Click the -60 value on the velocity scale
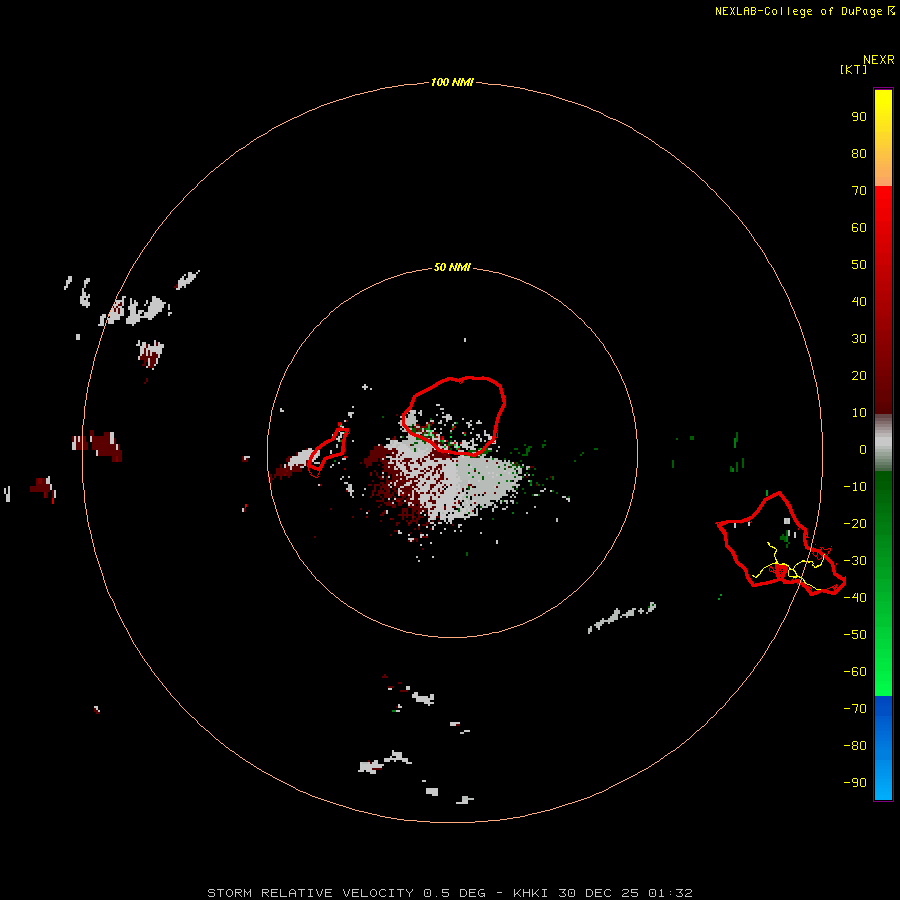The height and width of the screenshot is (900, 900). coord(855,672)
